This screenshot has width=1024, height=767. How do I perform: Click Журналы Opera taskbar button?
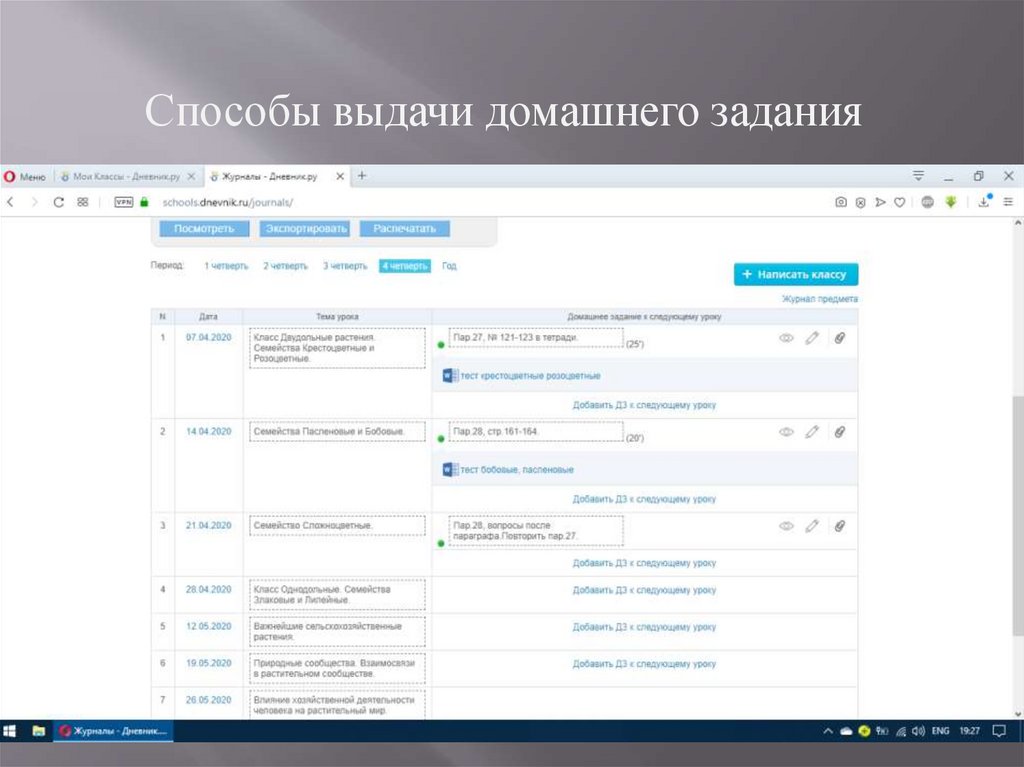[114, 730]
